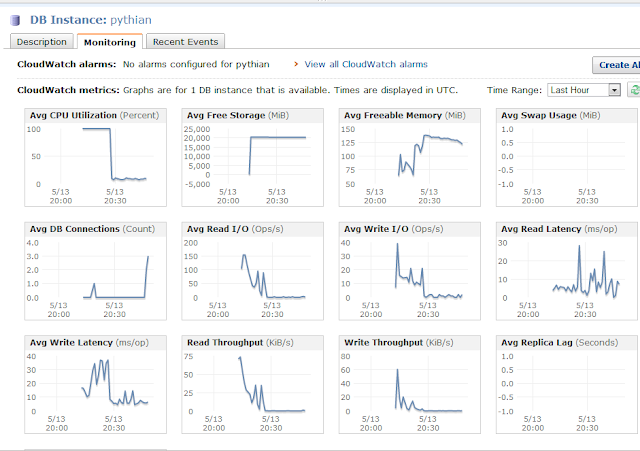Switch to the Description tab
The width and height of the screenshot is (640, 451).
pos(41,42)
